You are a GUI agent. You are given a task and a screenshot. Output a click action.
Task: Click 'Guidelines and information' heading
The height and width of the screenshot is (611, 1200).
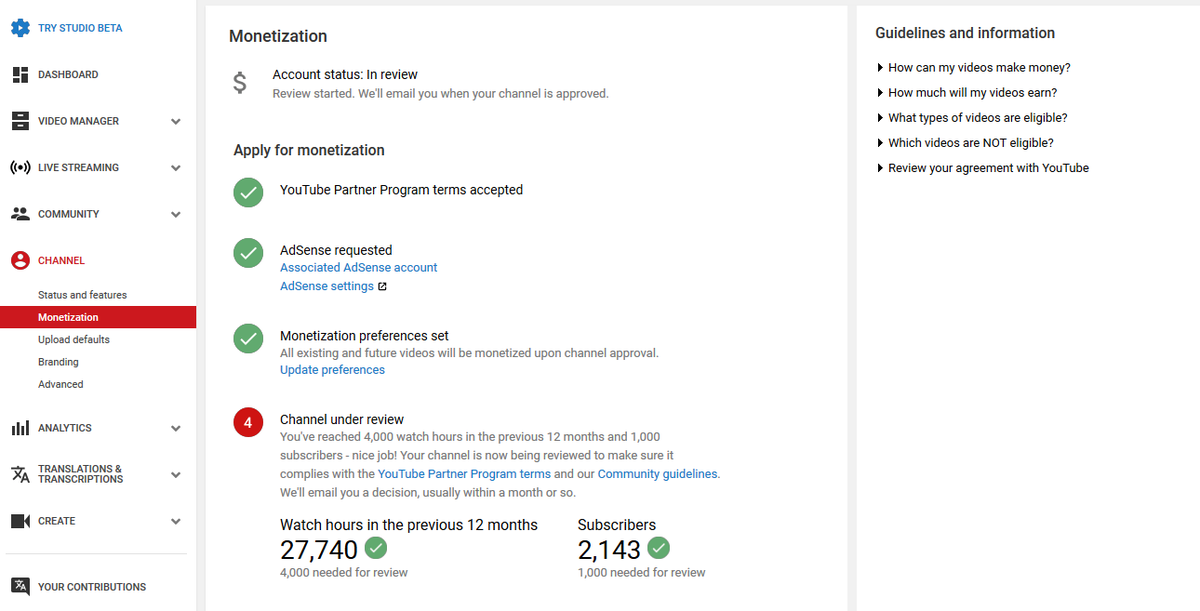click(x=965, y=33)
